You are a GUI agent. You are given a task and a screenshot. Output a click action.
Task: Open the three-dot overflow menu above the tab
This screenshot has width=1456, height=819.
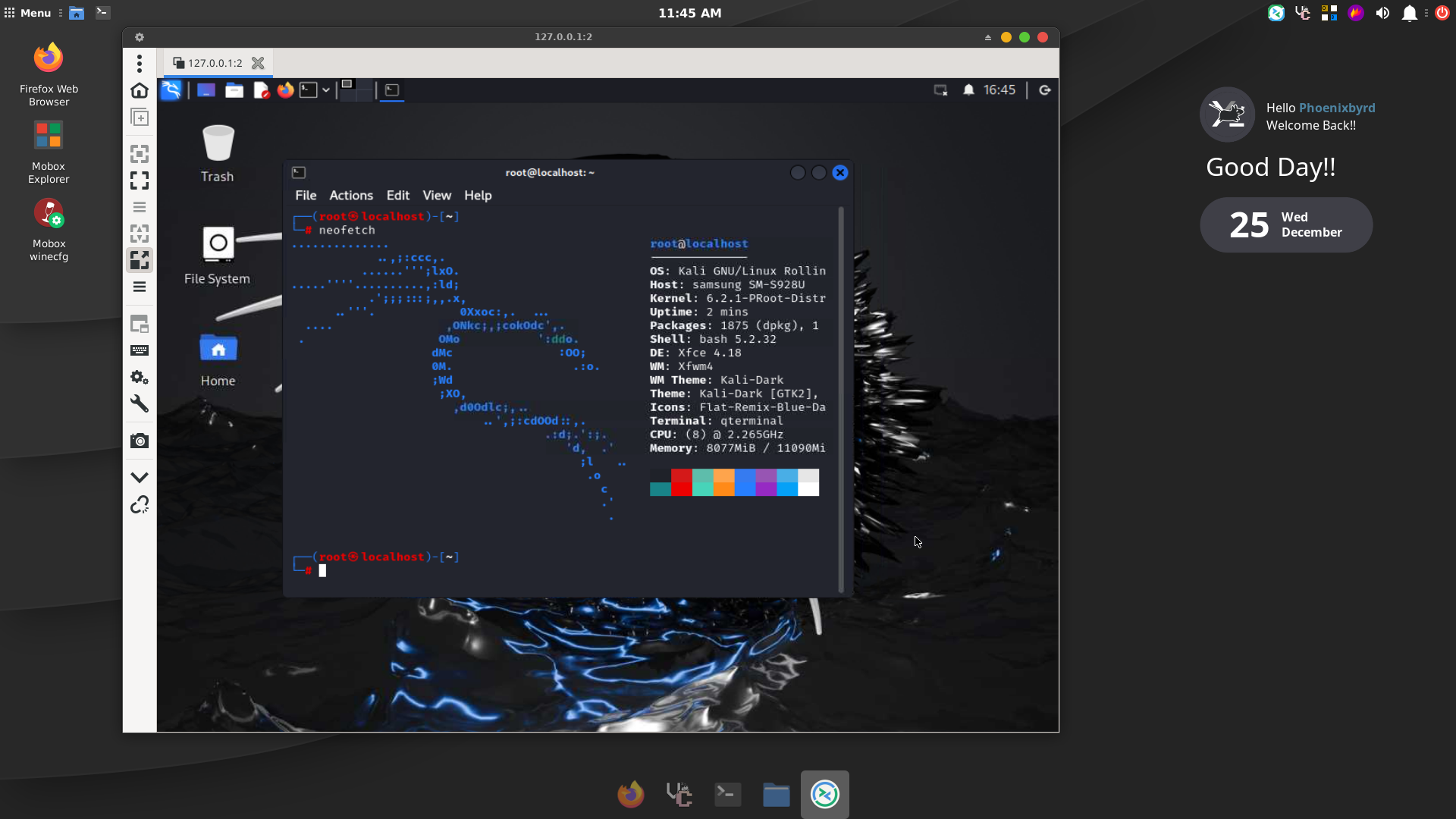140,64
